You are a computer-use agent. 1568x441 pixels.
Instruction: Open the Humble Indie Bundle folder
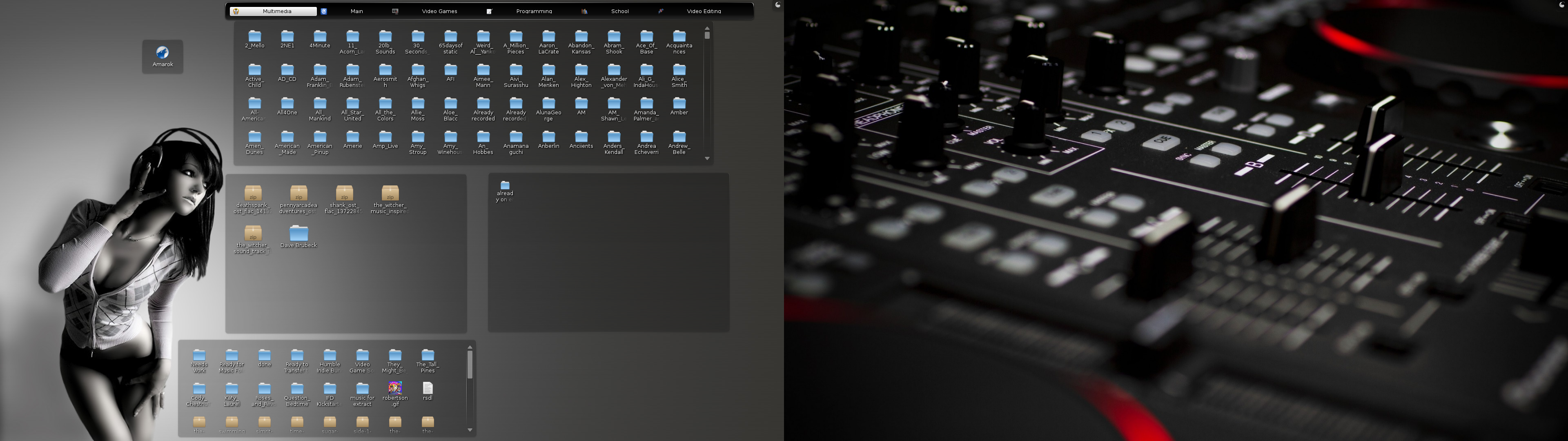pos(329,361)
